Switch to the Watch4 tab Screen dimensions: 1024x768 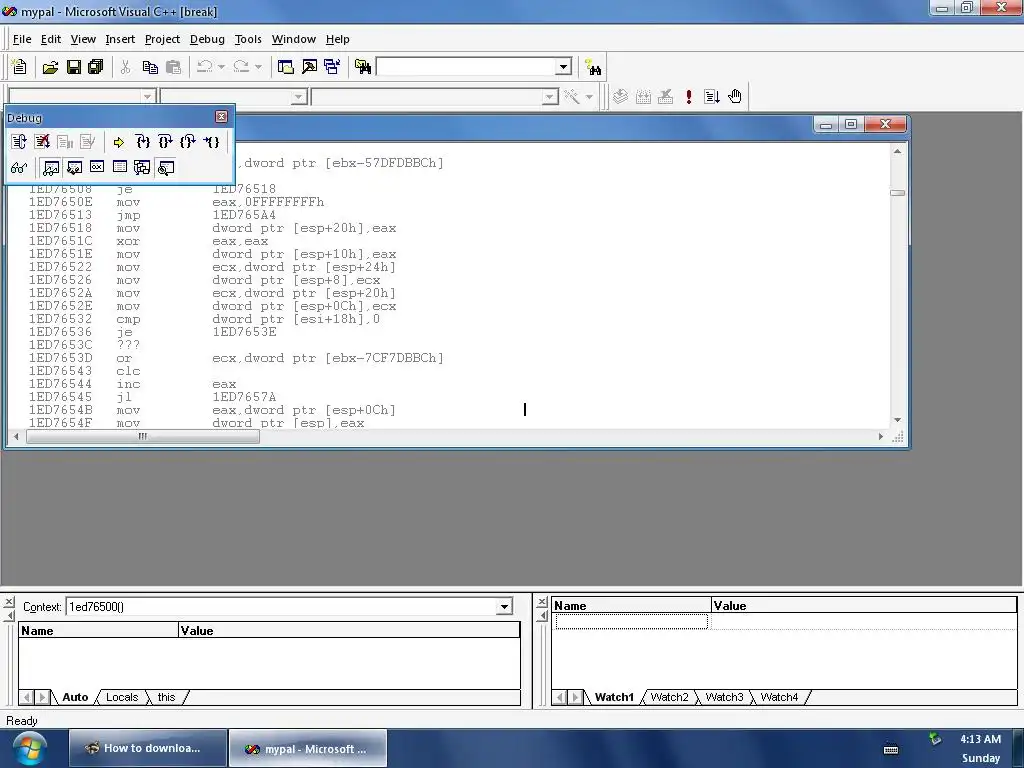click(x=779, y=697)
